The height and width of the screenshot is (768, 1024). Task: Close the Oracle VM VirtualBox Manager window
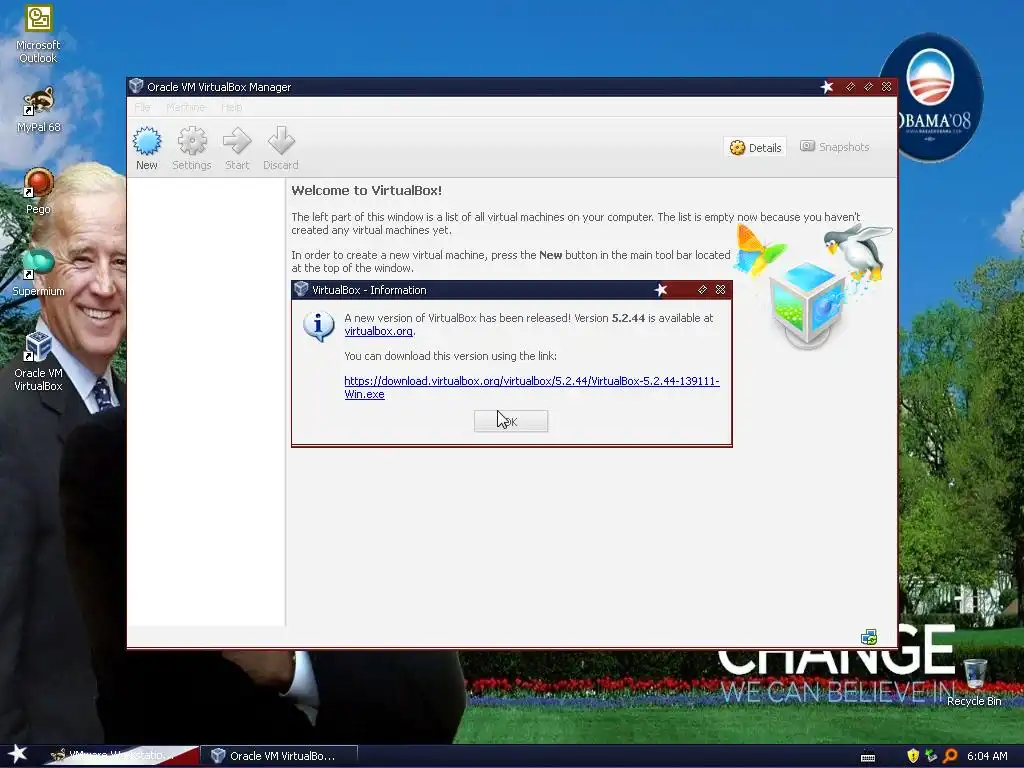886,87
